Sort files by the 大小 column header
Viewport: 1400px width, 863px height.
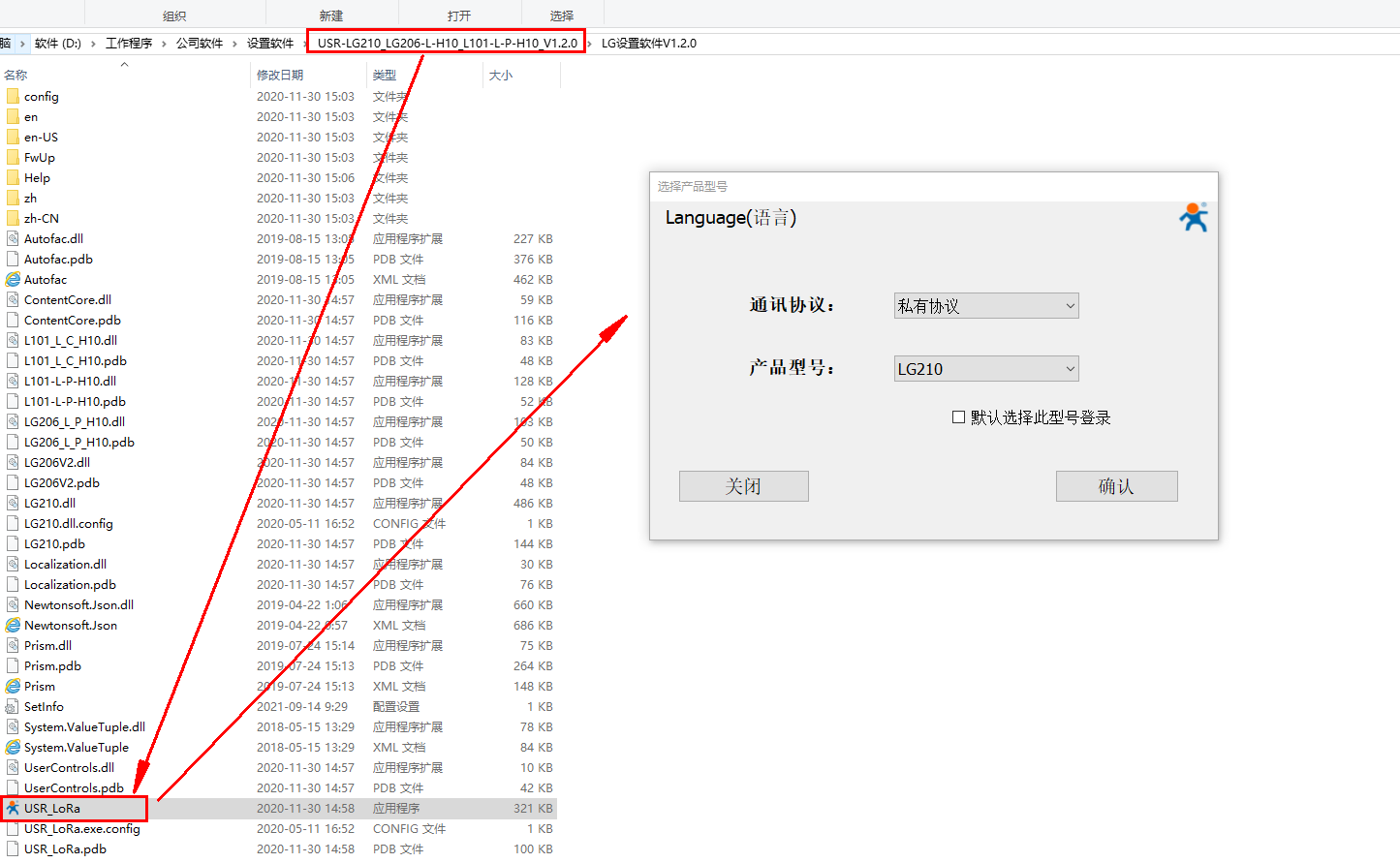(x=501, y=75)
